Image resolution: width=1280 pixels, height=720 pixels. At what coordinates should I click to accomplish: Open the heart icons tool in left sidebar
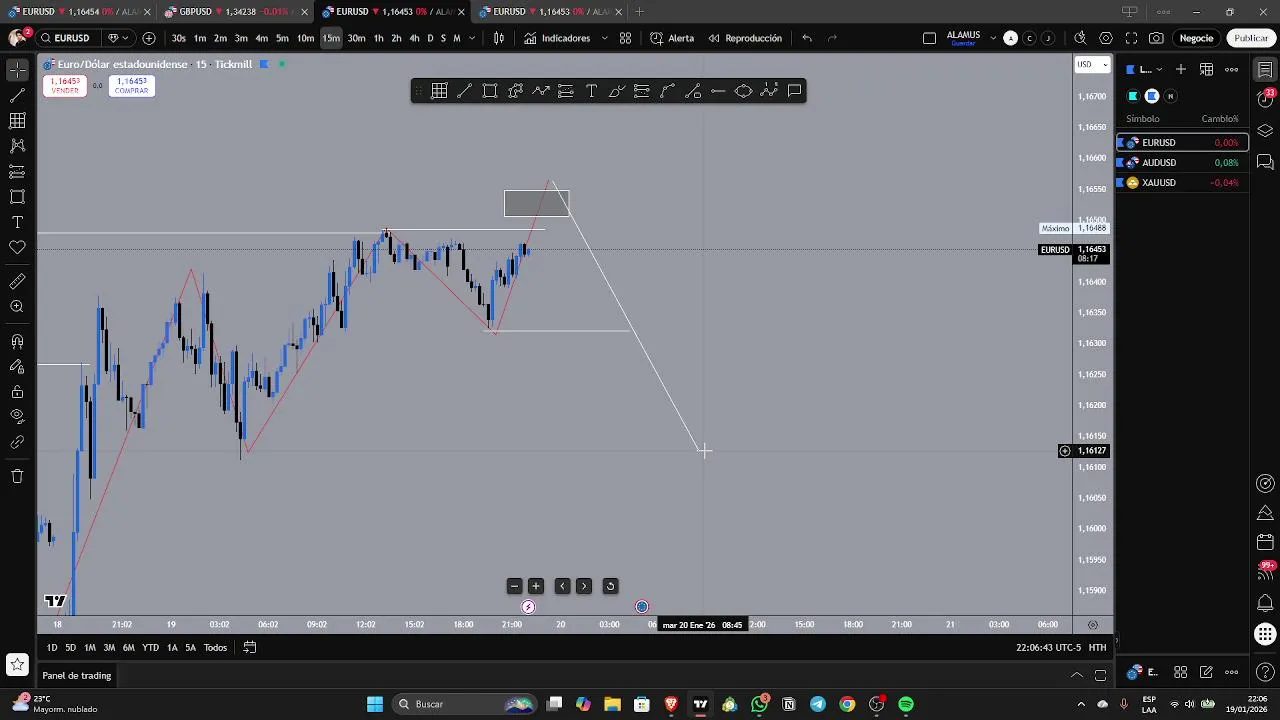[17, 247]
